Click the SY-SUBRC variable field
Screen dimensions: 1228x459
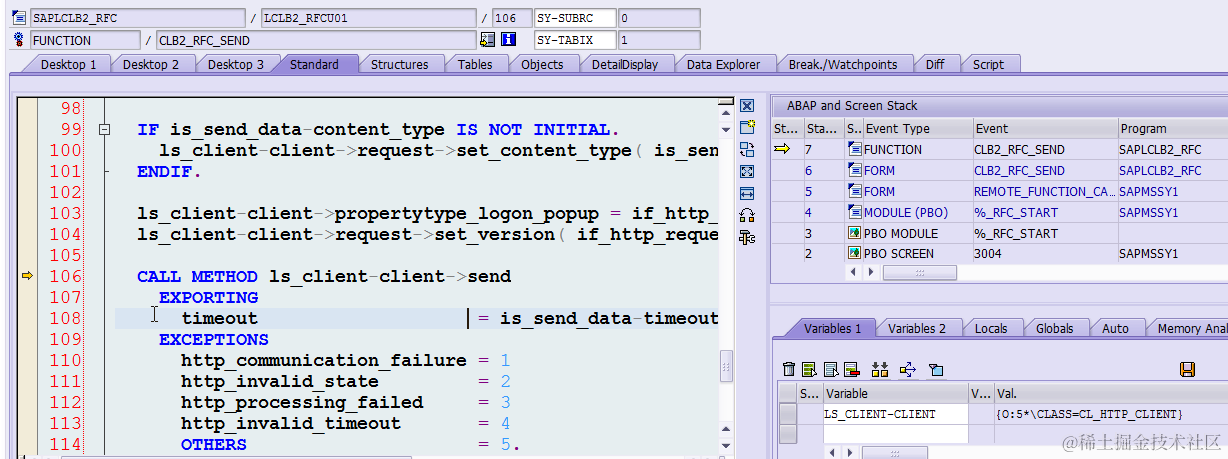click(x=575, y=18)
